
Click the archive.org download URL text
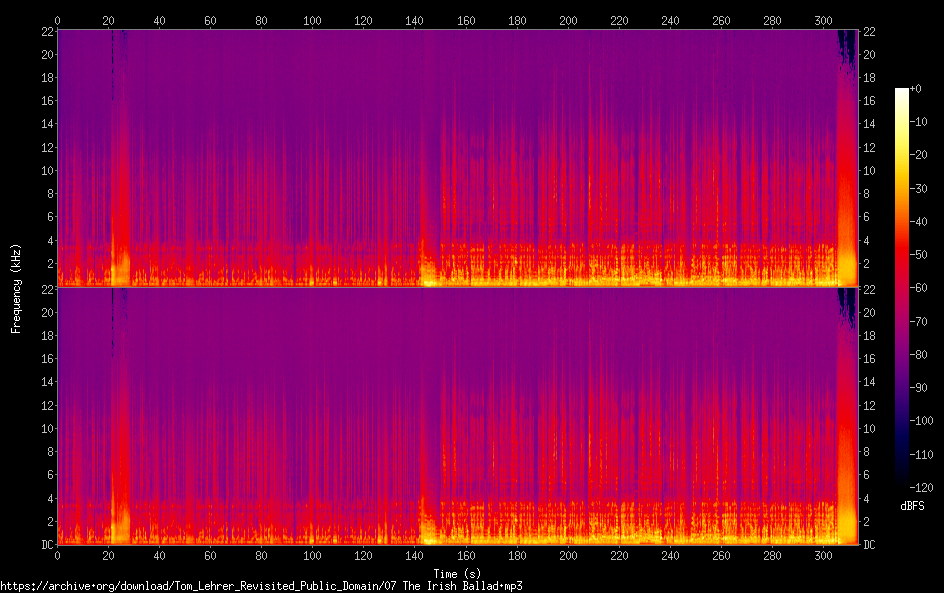pyautogui.click(x=261, y=586)
